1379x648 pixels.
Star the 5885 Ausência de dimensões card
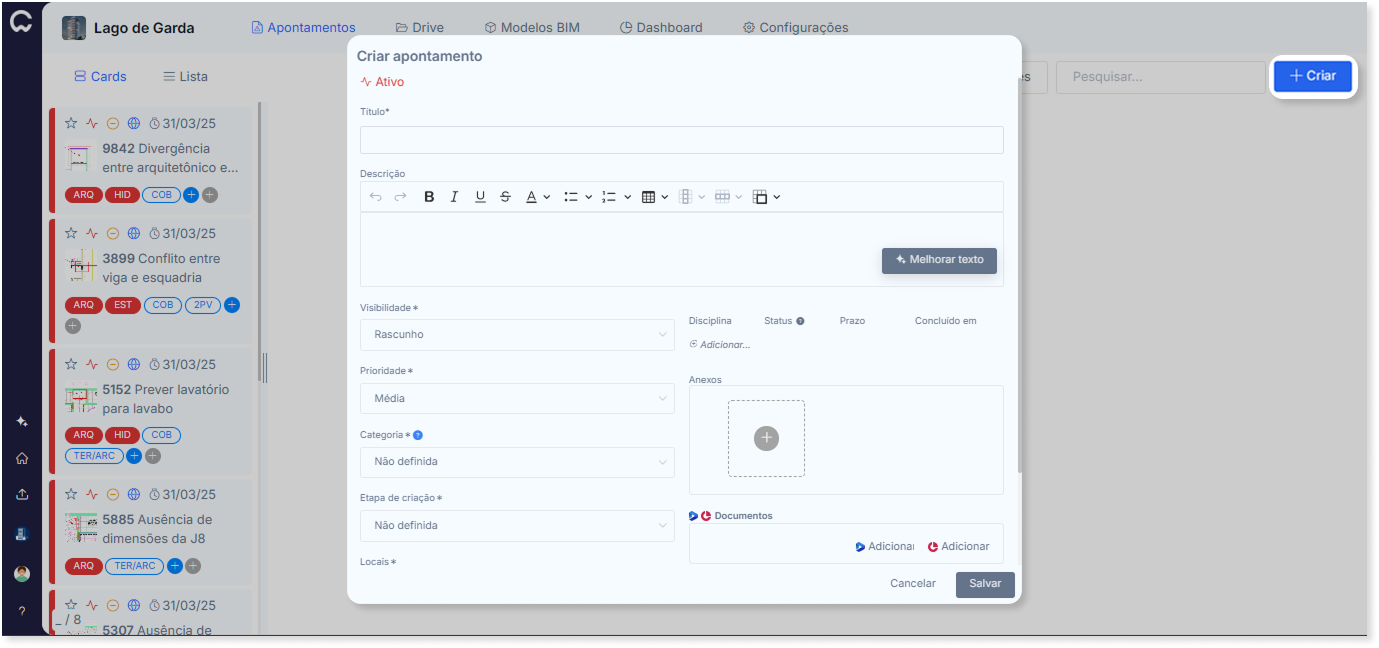point(71,495)
